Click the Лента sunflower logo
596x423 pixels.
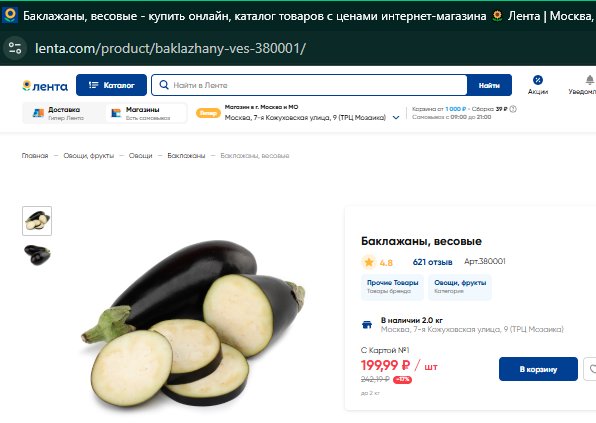click(x=45, y=86)
